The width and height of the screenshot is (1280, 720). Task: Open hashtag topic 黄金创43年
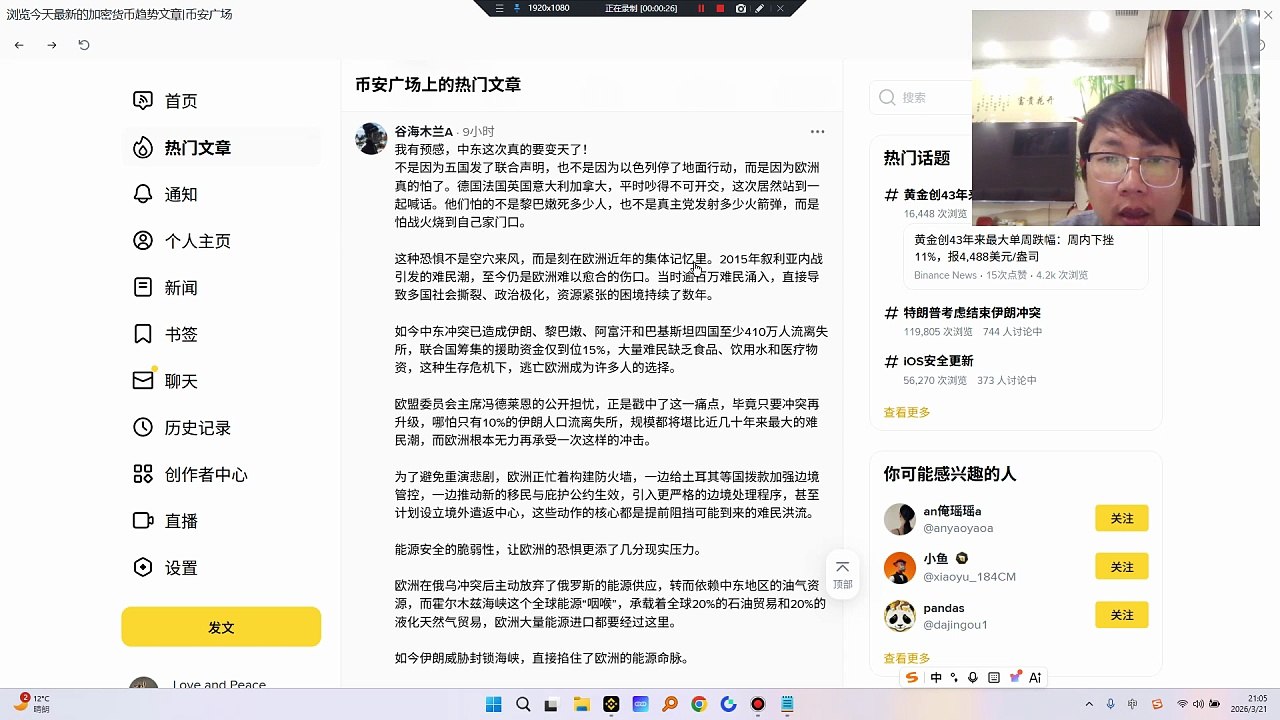[x=937, y=195]
